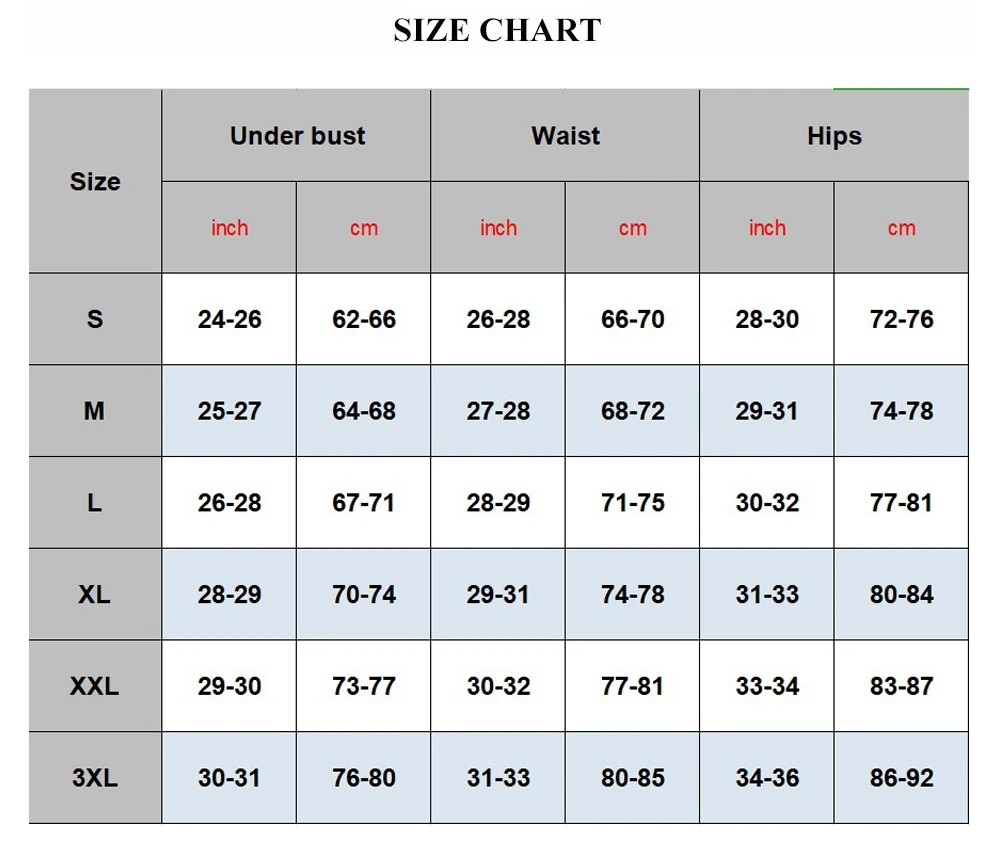Image resolution: width=998 pixels, height=852 pixels.
Task: Click the M size row label
Action: 95,410
